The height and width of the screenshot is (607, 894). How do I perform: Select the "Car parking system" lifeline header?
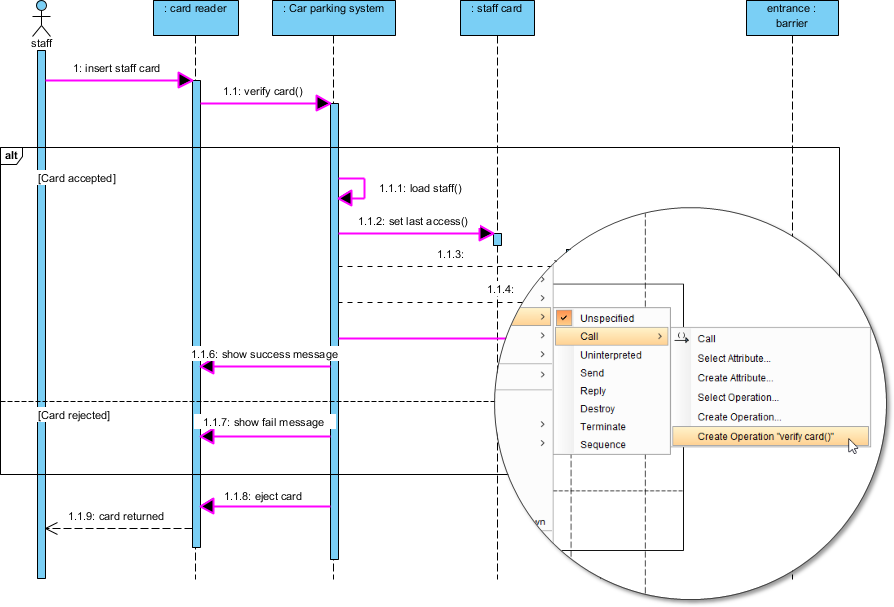(x=333, y=17)
